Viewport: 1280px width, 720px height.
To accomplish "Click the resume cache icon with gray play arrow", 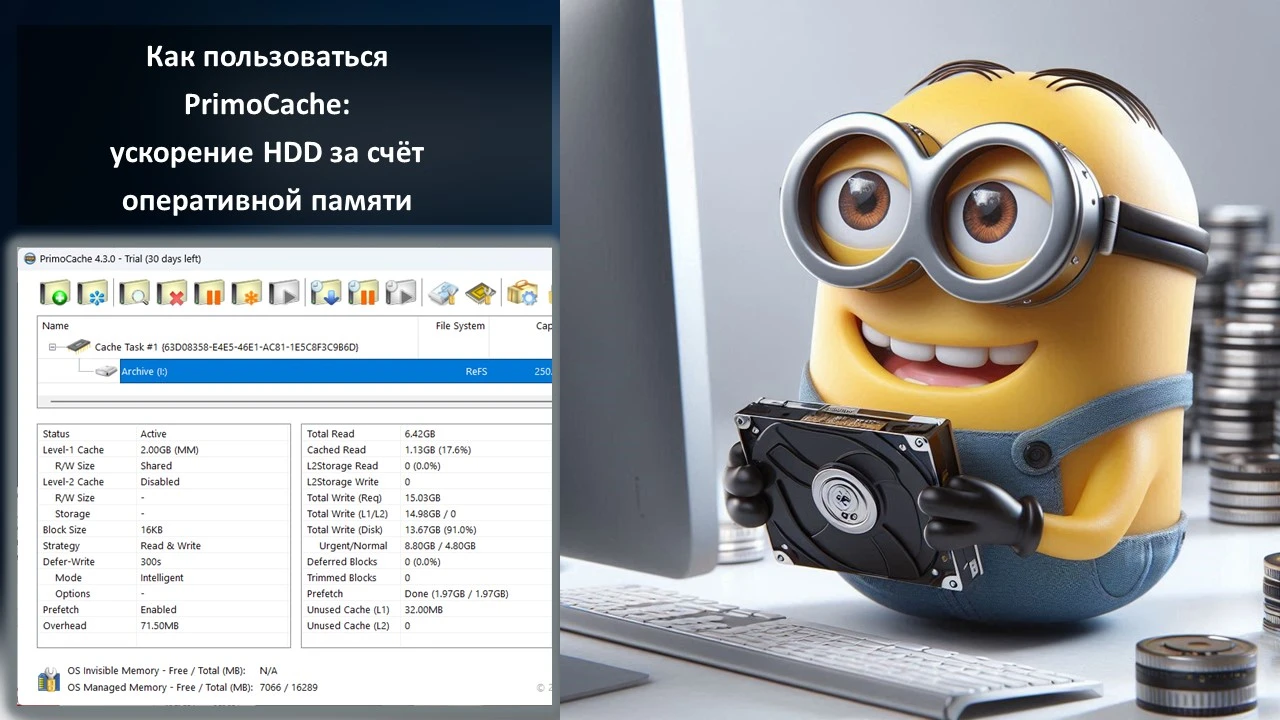I will (x=285, y=292).
